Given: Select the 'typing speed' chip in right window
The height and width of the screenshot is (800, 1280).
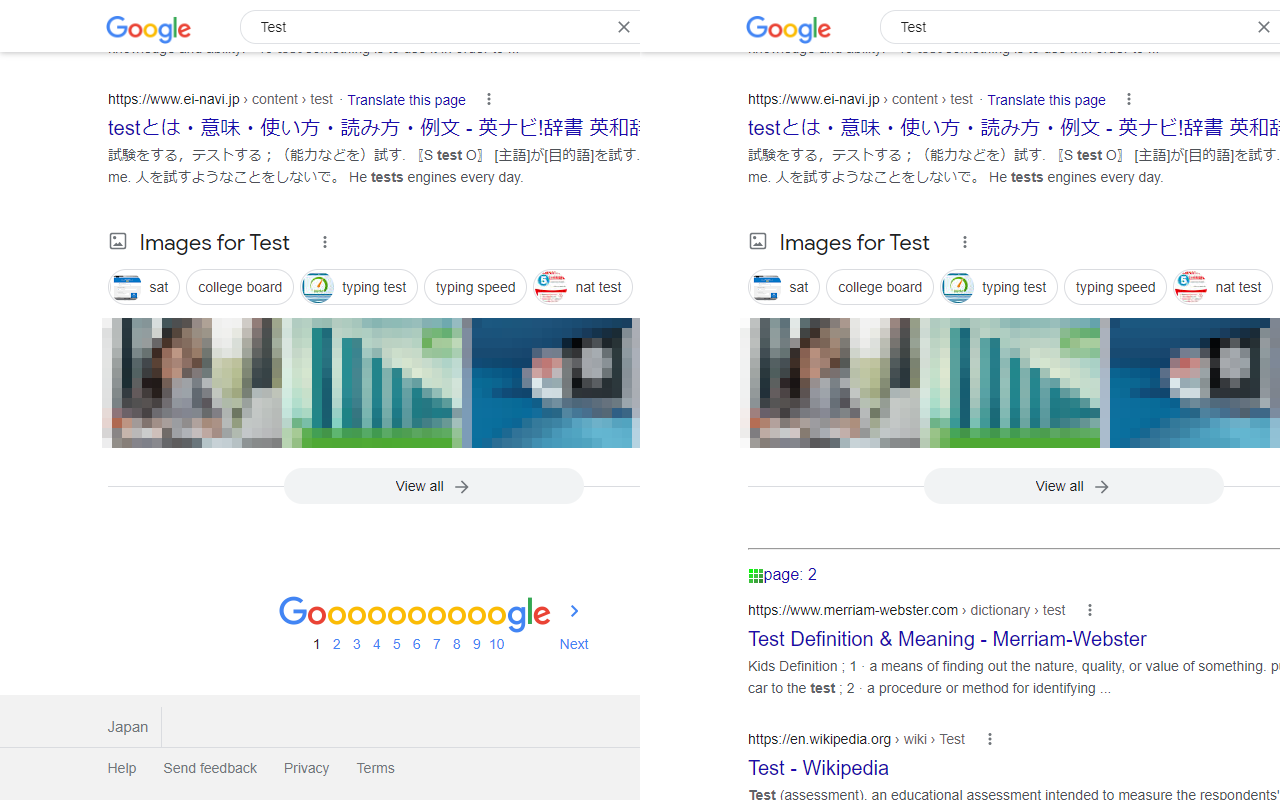Looking at the screenshot, I should [1115, 287].
